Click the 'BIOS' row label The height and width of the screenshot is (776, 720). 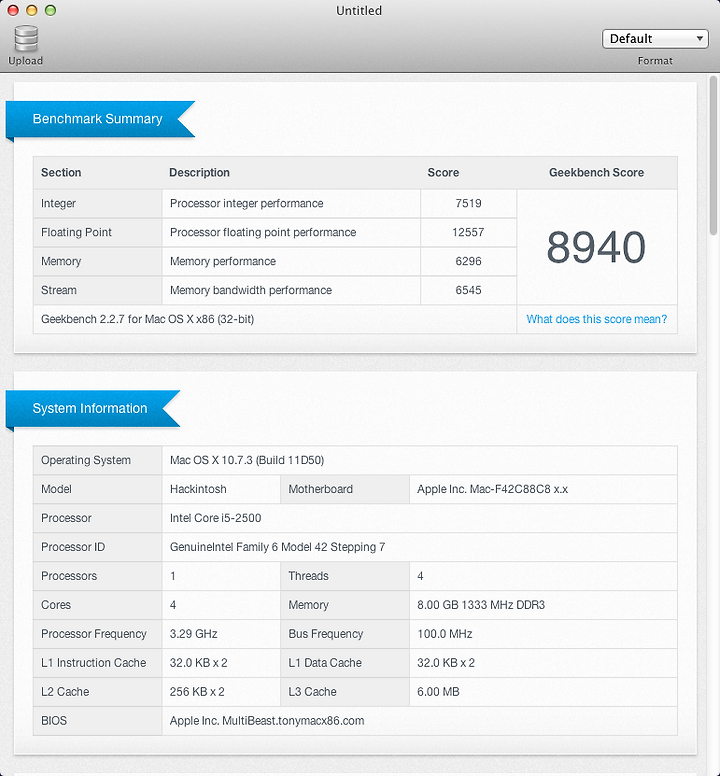[x=54, y=721]
